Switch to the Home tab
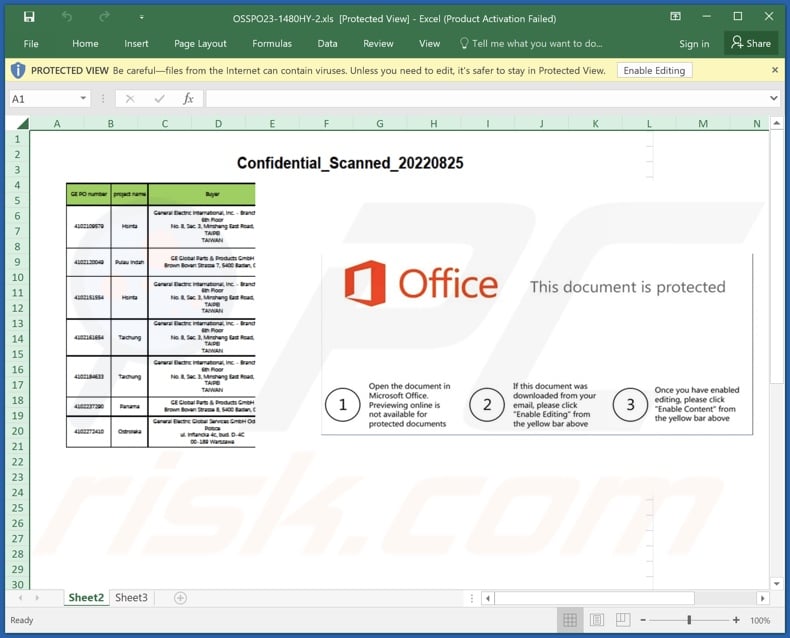This screenshot has width=790, height=638. coord(85,44)
